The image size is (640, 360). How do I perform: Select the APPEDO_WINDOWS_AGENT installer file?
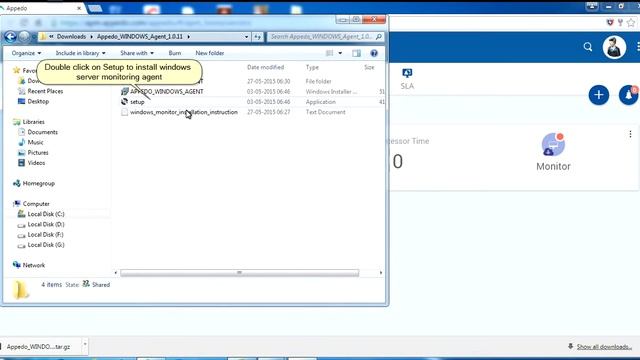click(x=167, y=92)
